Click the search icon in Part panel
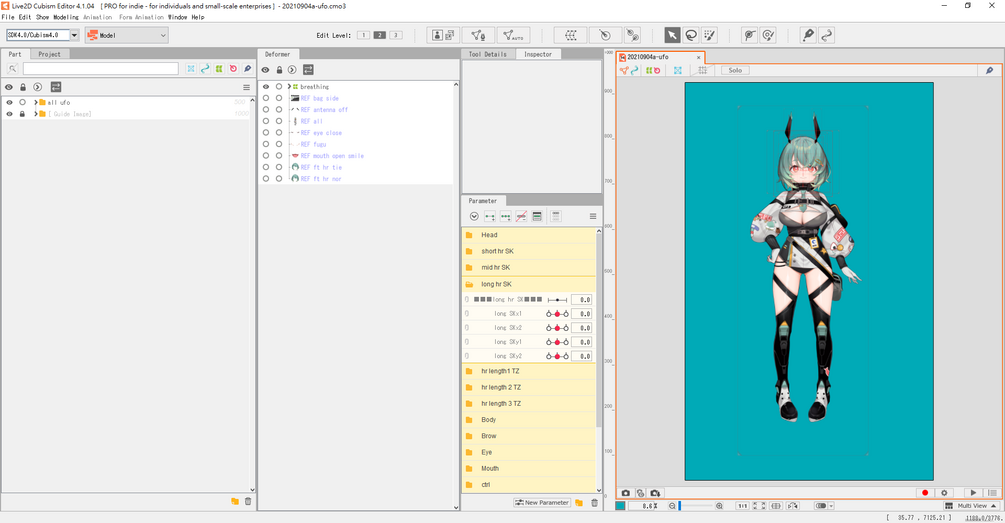 12,69
